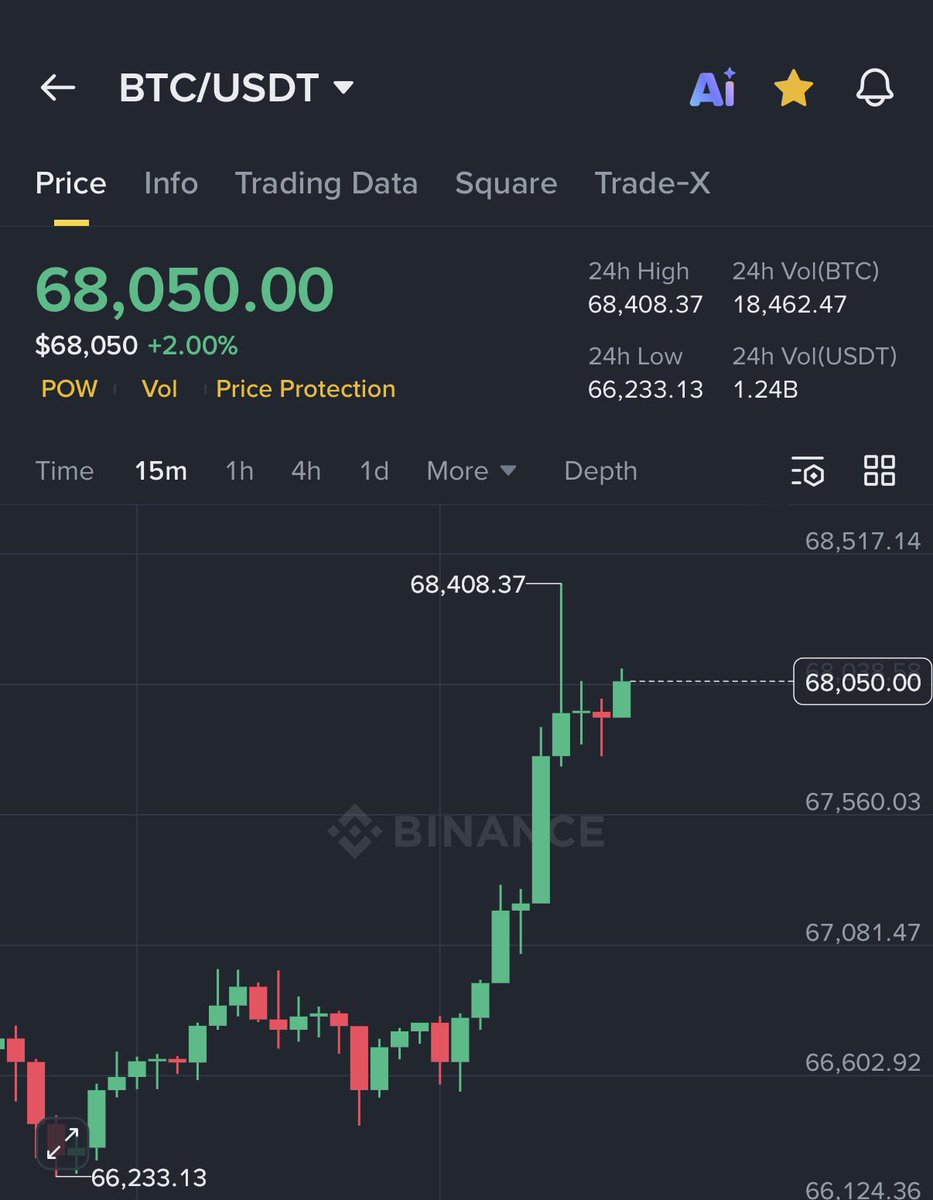Open the Trade-X tab

tap(653, 184)
